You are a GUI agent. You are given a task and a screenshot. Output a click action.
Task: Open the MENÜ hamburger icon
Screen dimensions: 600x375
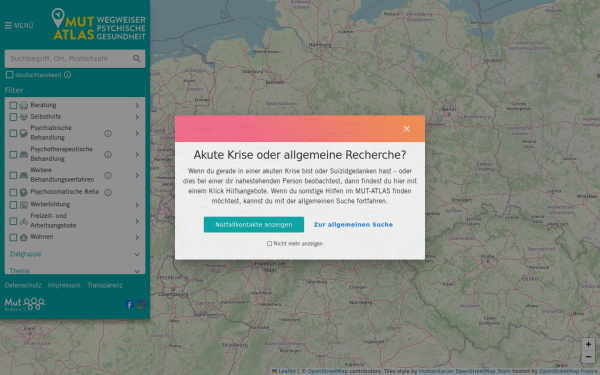point(8,26)
